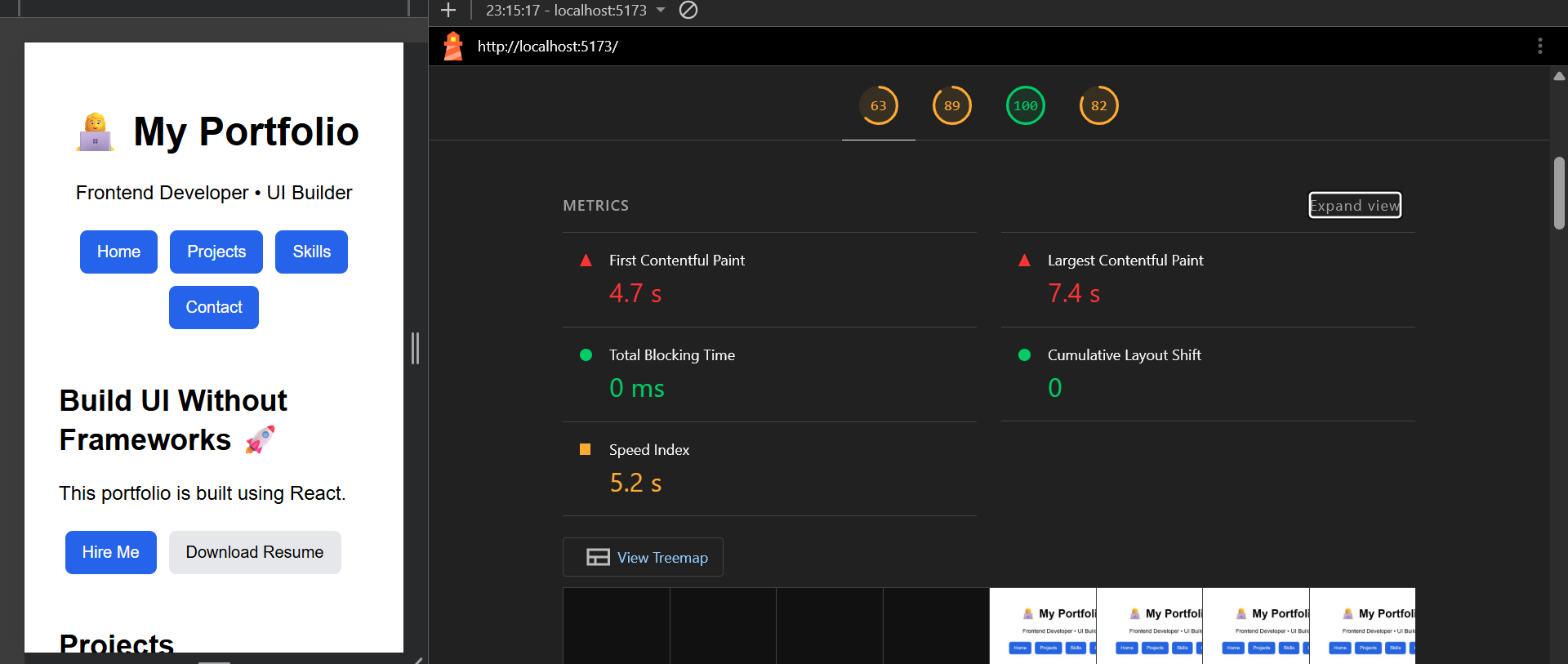Click the View Treemap button
Image resolution: width=1568 pixels, height=664 pixels.
click(x=643, y=557)
